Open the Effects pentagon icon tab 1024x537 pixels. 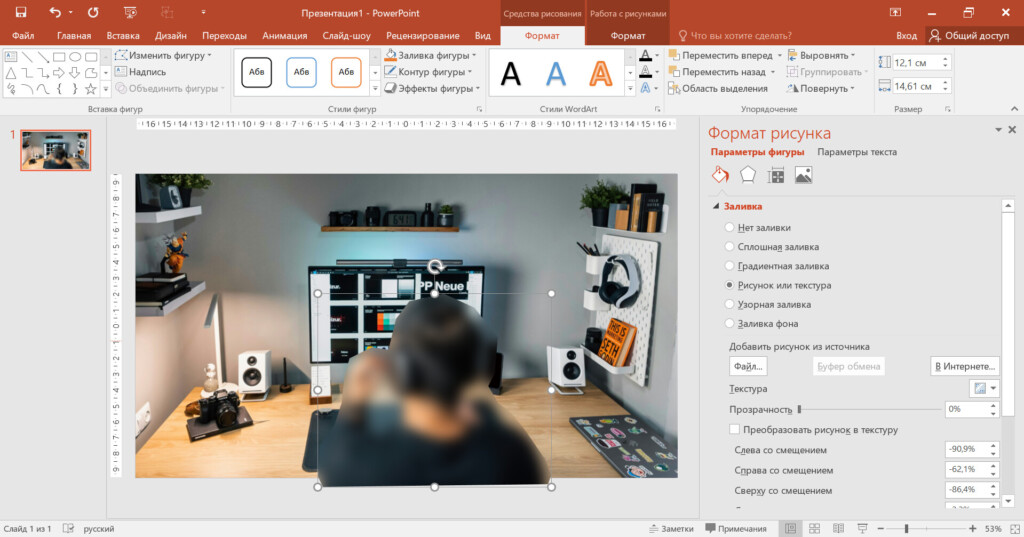748,175
